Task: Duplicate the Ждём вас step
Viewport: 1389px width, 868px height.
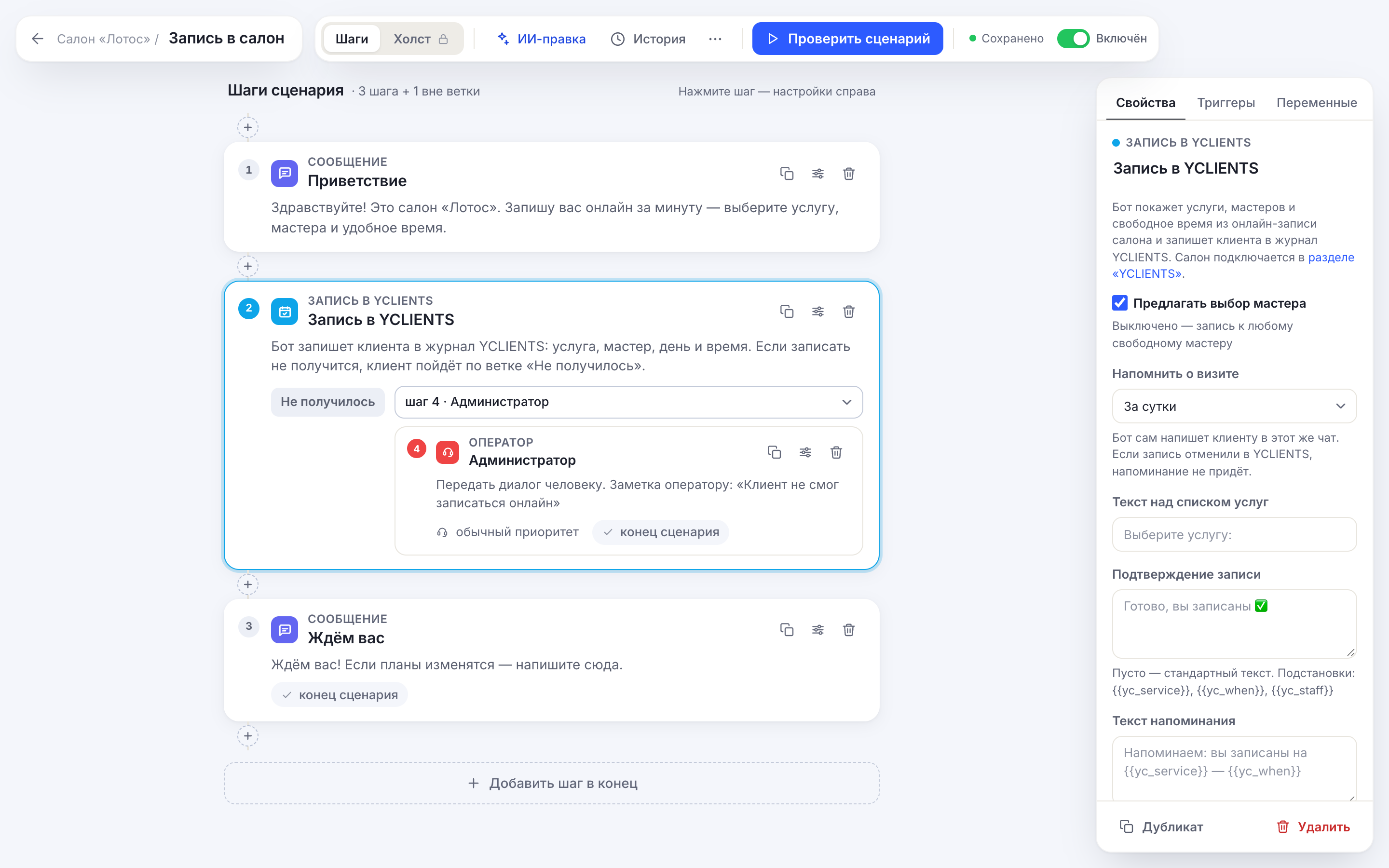Action: (786, 630)
